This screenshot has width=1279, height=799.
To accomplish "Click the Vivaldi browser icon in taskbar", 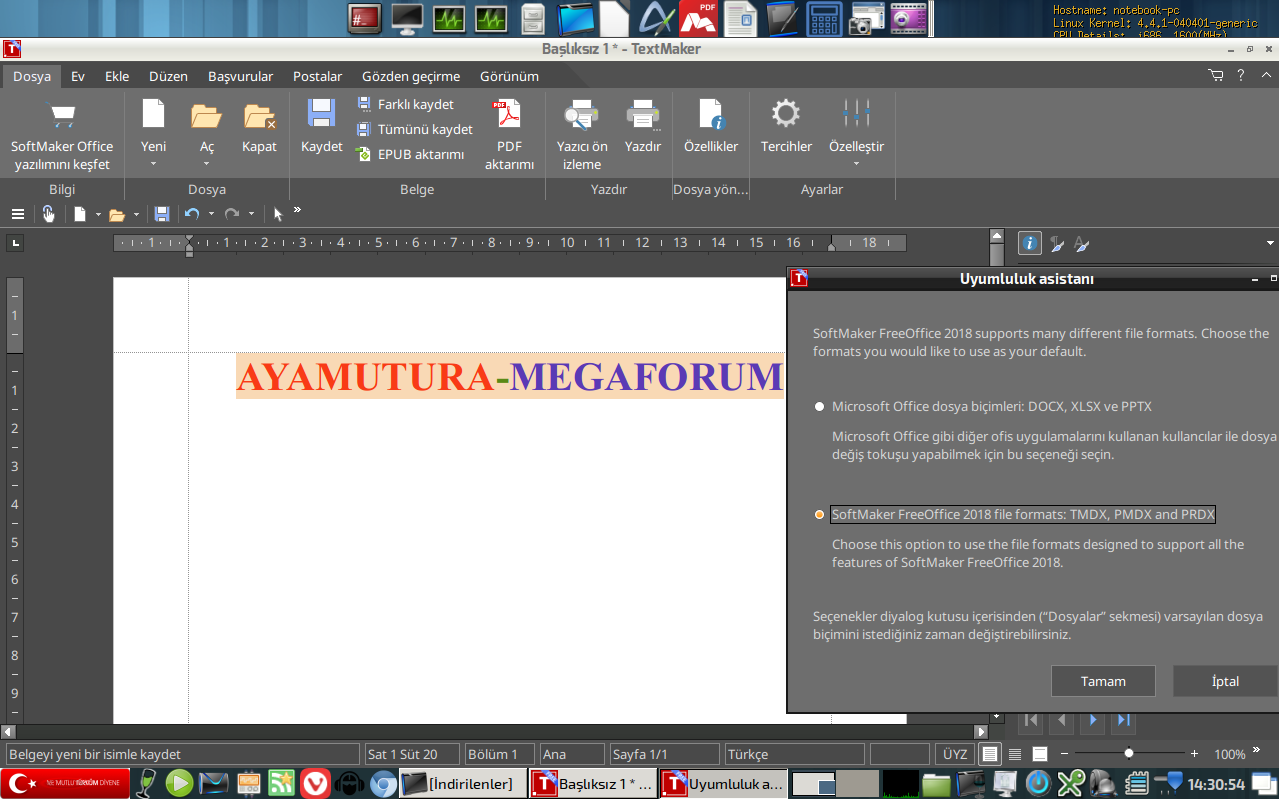I will 314,783.
